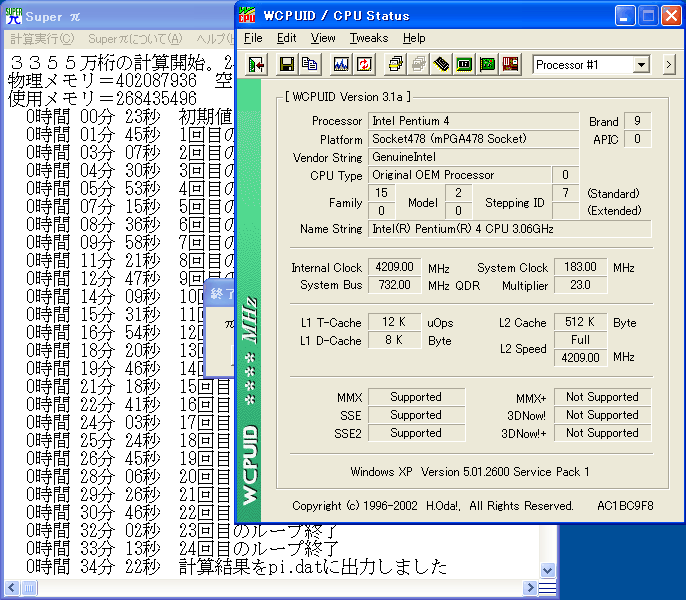This screenshot has height=600, width=686.
Task: Click the 3DNow!+ 'Not Supported' field
Action: 602,433
